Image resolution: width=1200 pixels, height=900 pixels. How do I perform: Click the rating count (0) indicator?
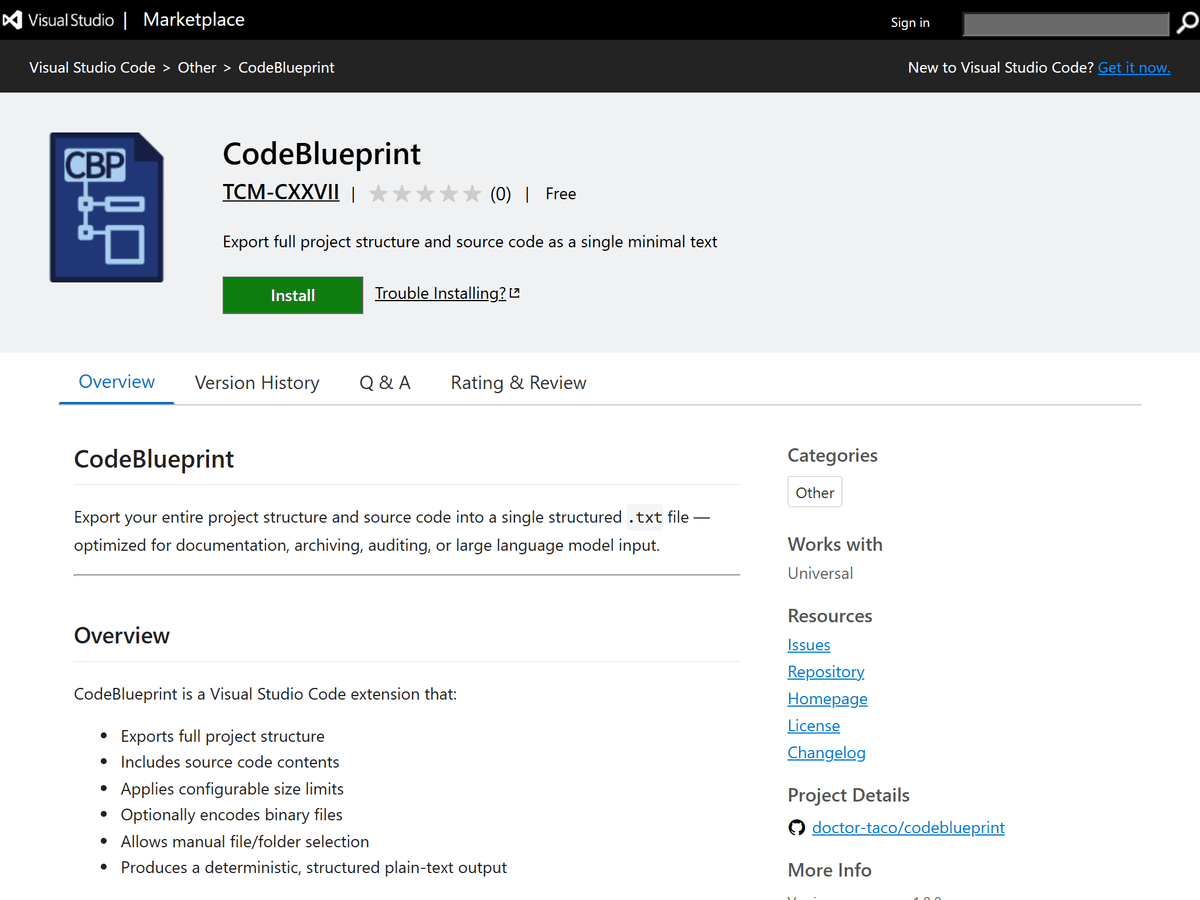(500, 193)
